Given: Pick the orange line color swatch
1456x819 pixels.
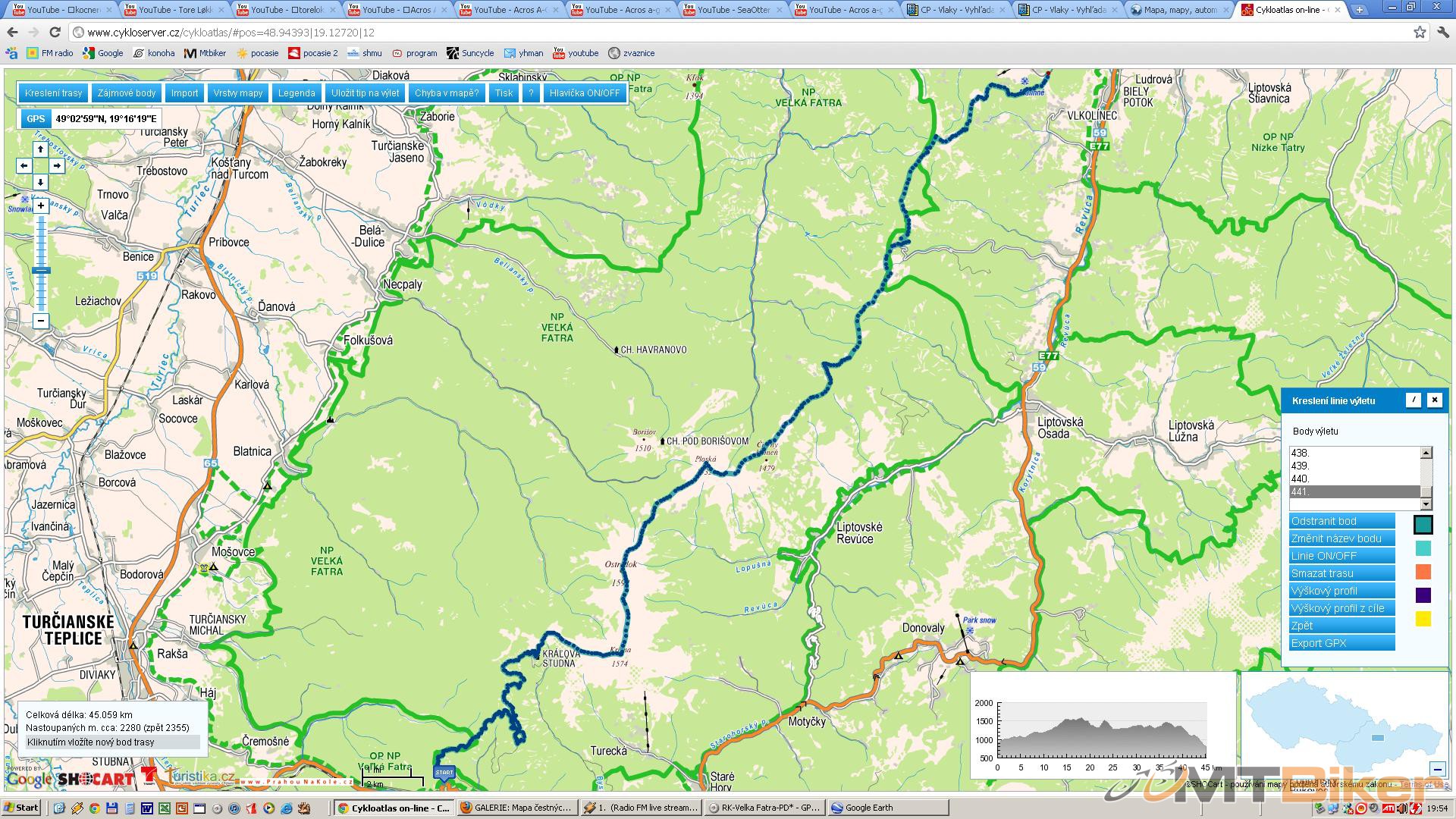Looking at the screenshot, I should click(x=1423, y=572).
